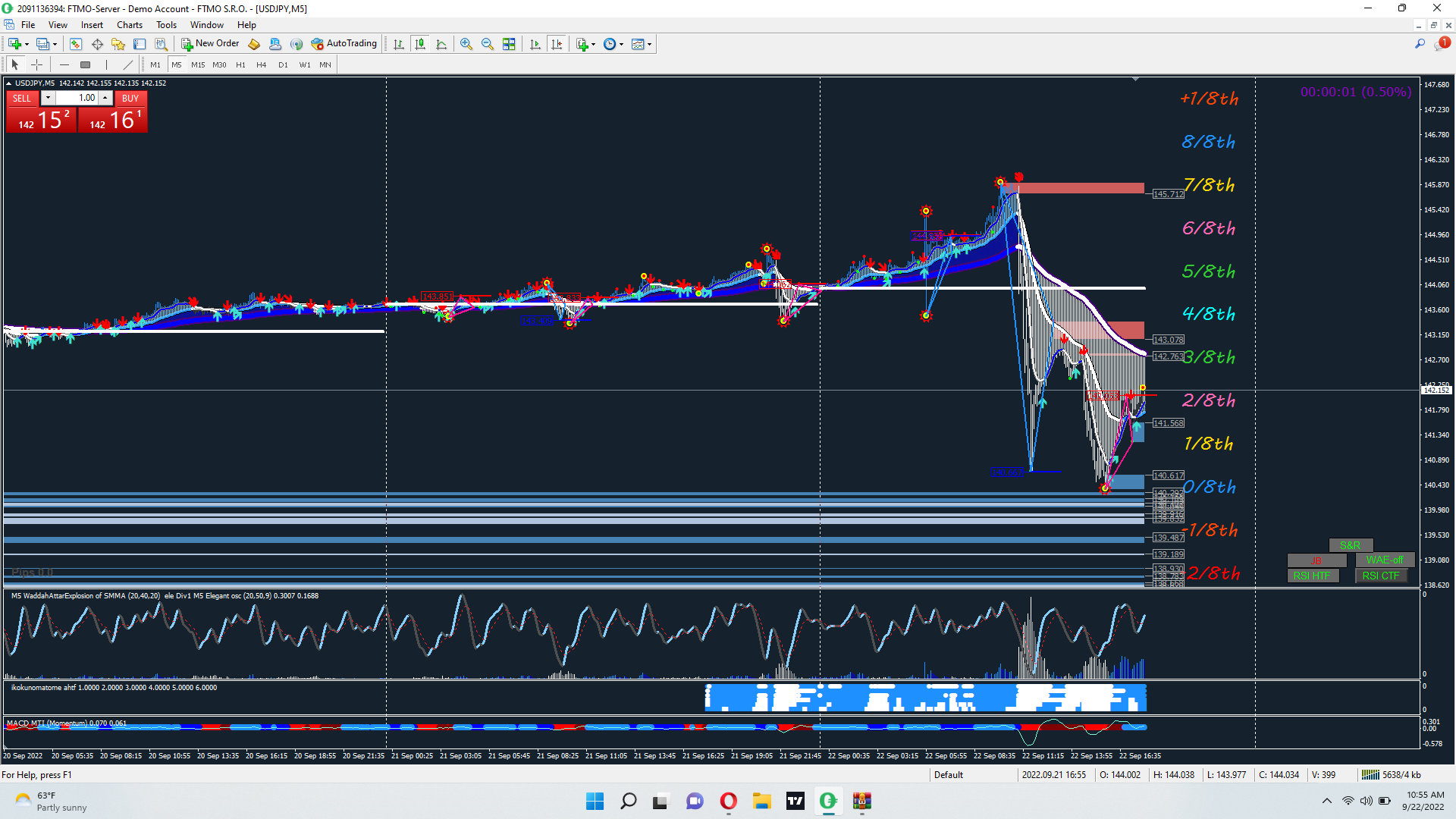The width and height of the screenshot is (1456, 819).
Task: Open the lot size volume dropdown
Action: (x=48, y=98)
